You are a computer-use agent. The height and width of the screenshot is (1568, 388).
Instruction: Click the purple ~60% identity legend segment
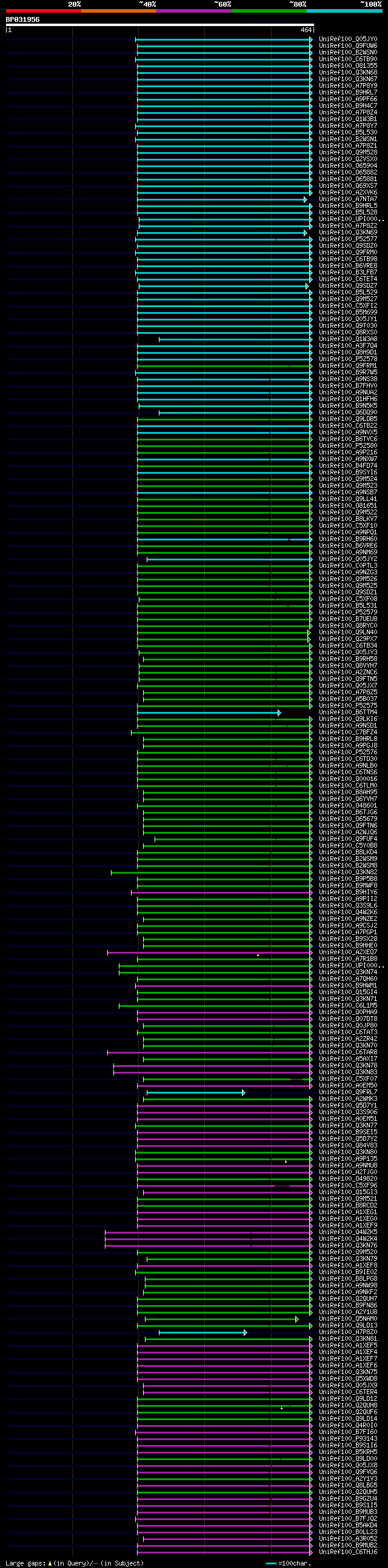tap(193, 11)
